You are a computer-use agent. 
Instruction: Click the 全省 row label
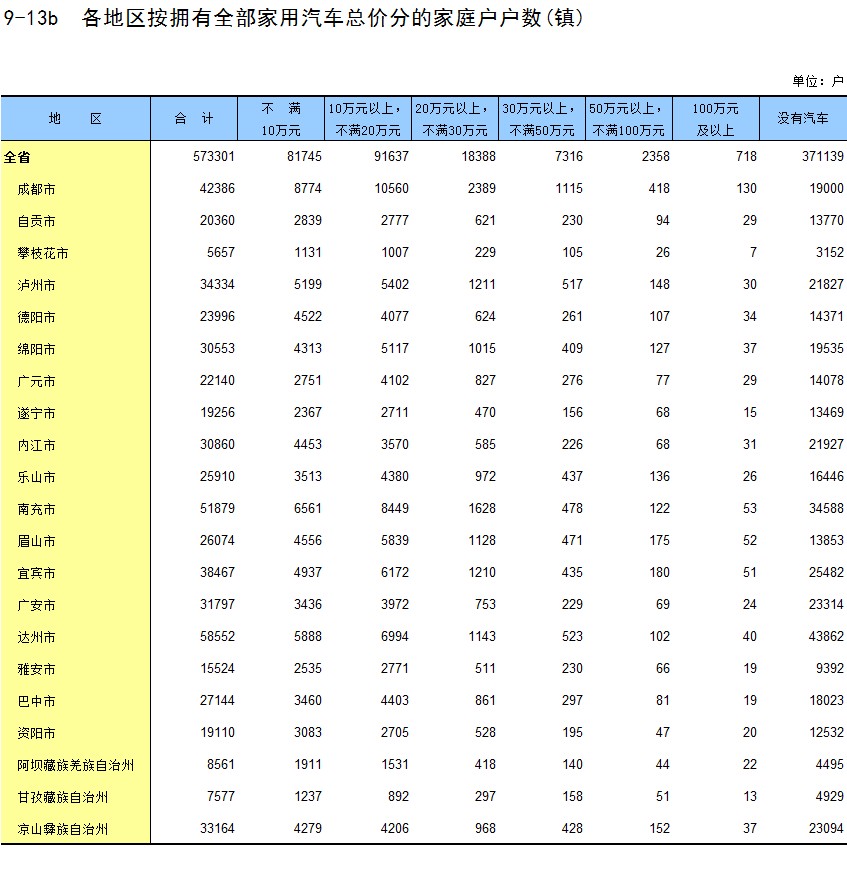click(17, 157)
